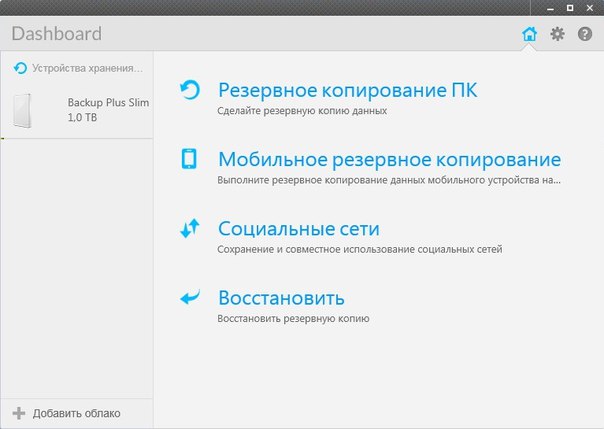Open Мобильное резервное копирование heading
The width and height of the screenshot is (604, 429).
[389, 160]
